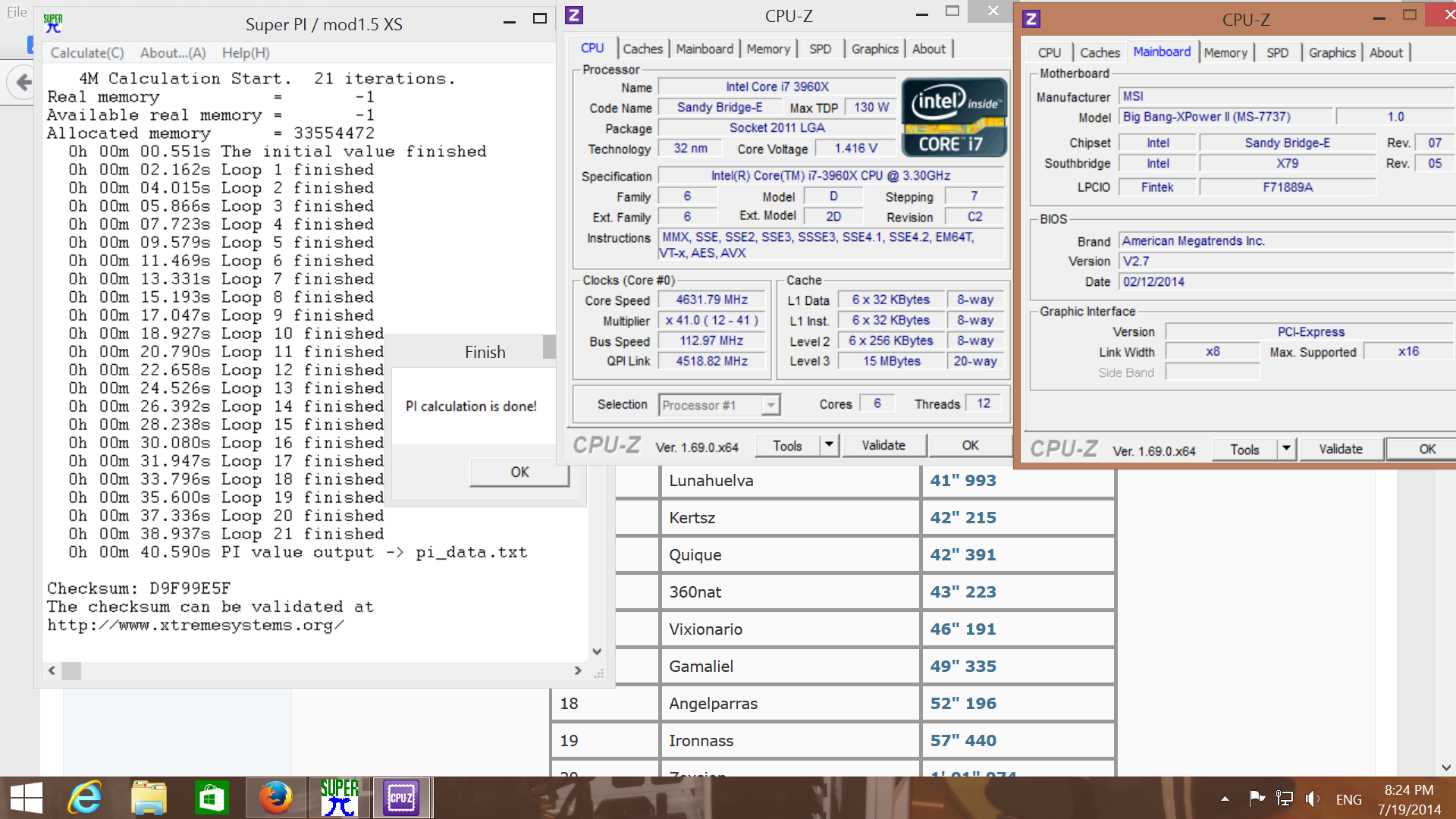
Task: Open the Windows Store taskbar icon
Action: [x=211, y=798]
